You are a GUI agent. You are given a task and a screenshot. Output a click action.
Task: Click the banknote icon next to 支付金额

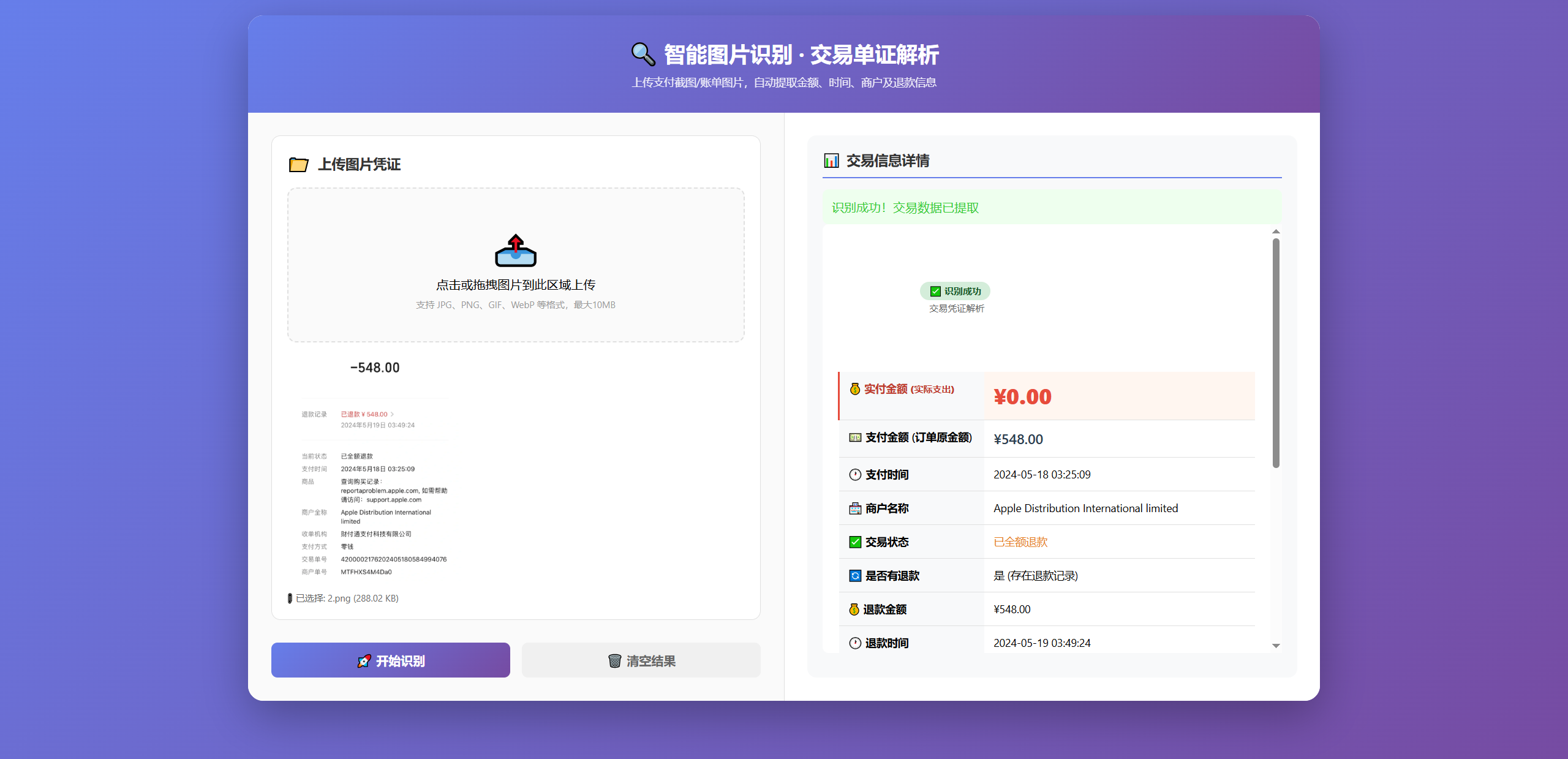[x=855, y=437]
